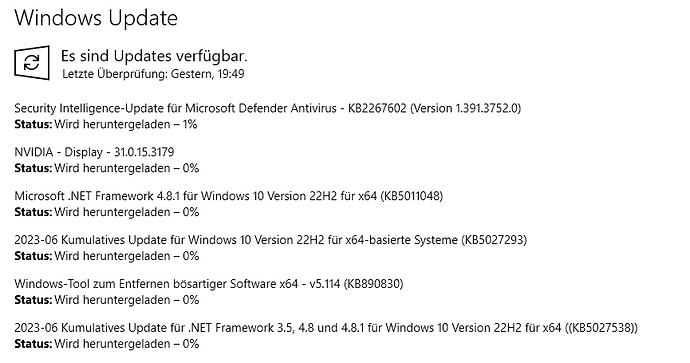Click the bold 'Status:' label under Defender update
This screenshot has width=690, height=363.
point(33,125)
